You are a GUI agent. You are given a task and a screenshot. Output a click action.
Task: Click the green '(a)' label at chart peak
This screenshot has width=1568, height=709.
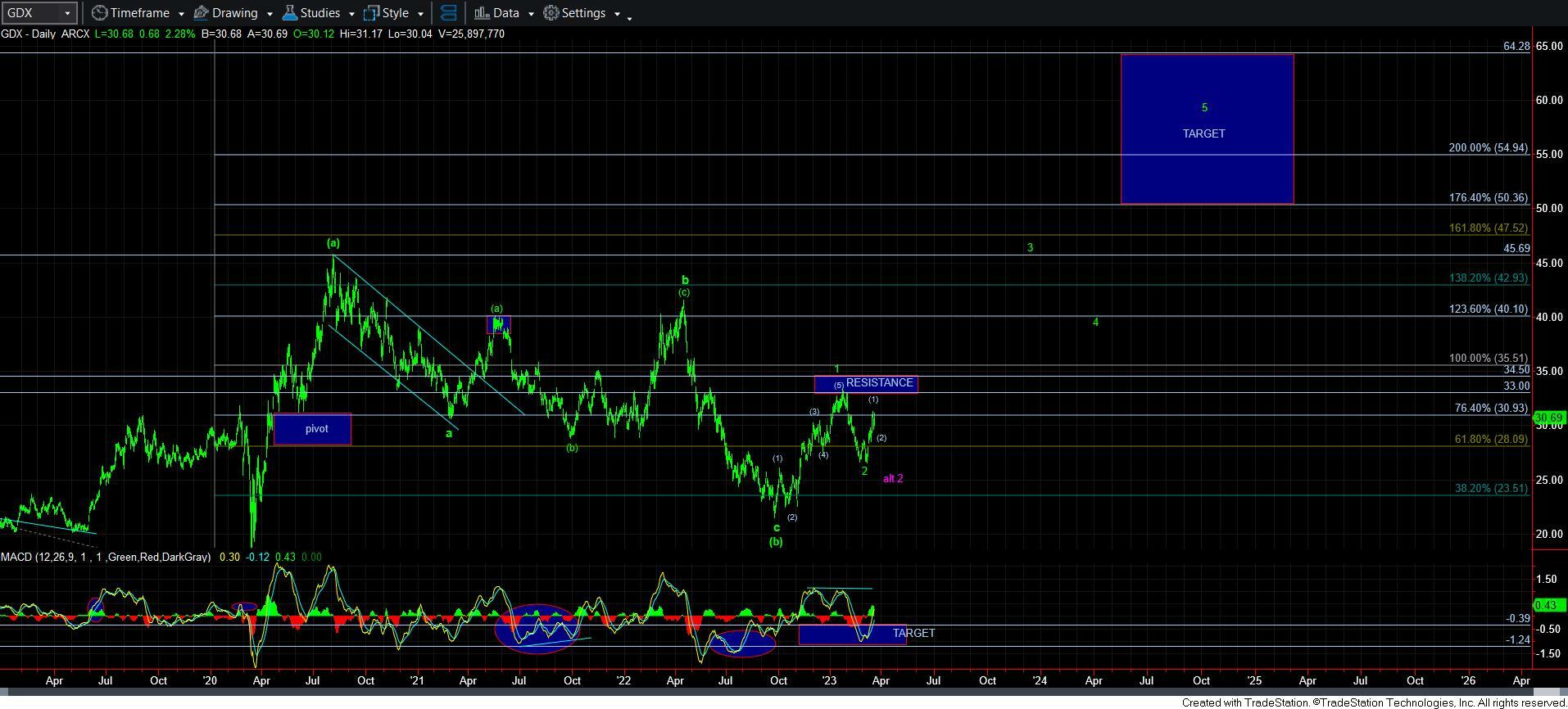pyautogui.click(x=333, y=243)
